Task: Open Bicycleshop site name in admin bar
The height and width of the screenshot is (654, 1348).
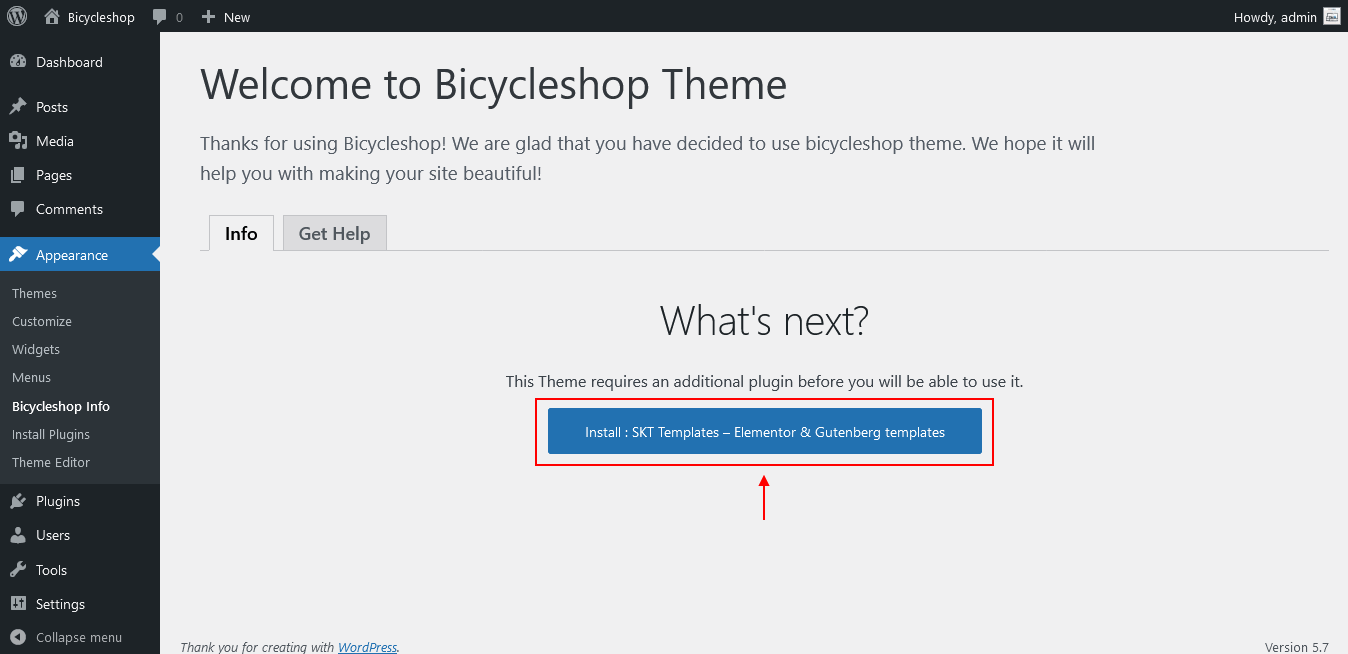Action: 101,17
